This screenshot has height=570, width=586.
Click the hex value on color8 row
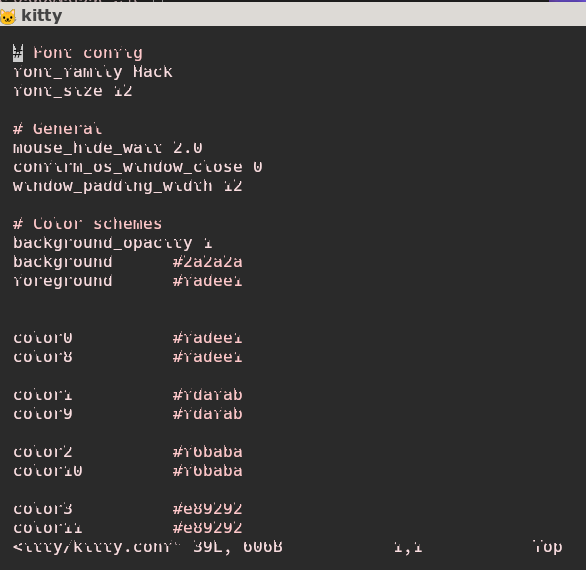point(207,357)
